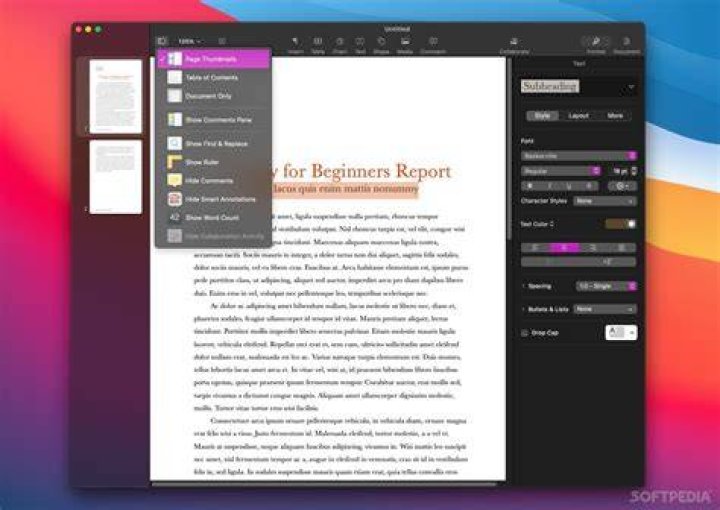Expand the Spacing disclosure triangle
The height and width of the screenshot is (510, 720).
pos(523,286)
